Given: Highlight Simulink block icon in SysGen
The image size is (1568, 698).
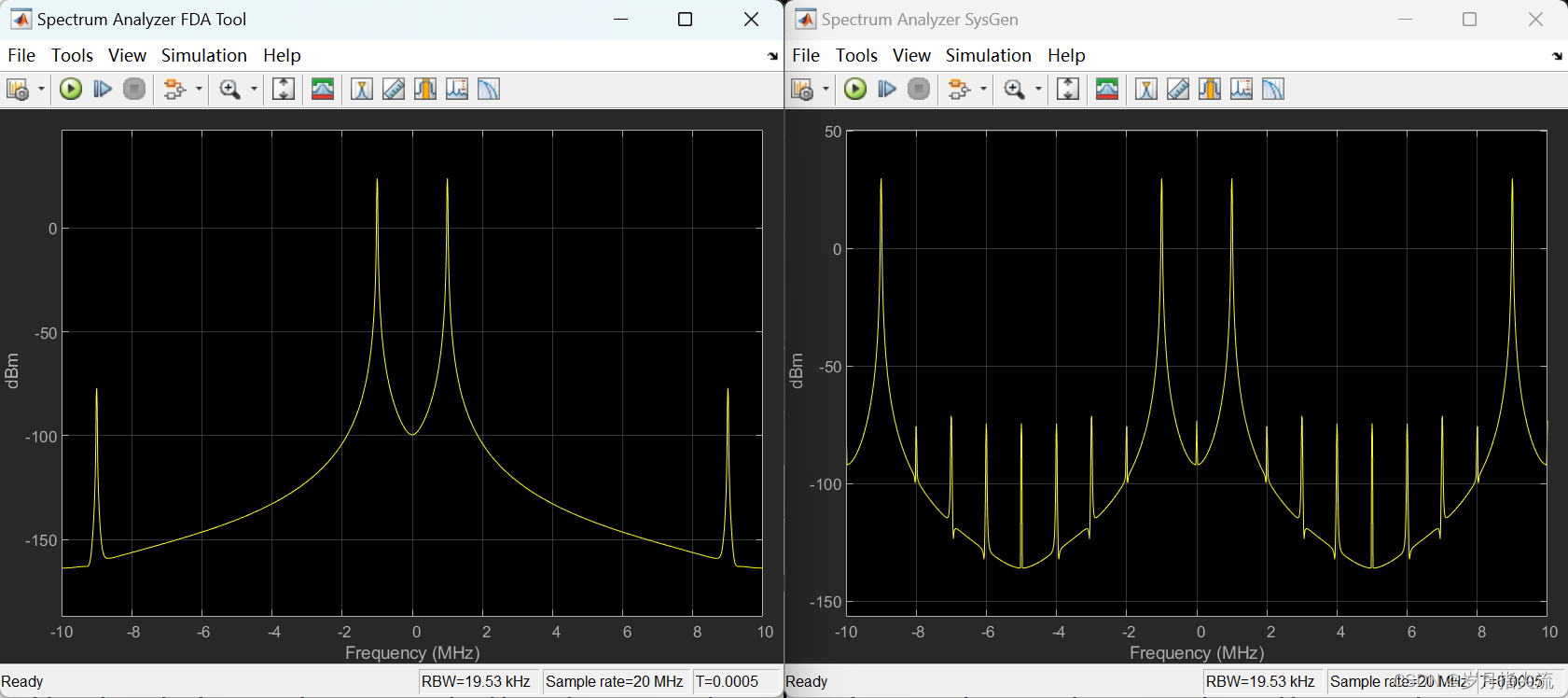Looking at the screenshot, I should pos(959,90).
